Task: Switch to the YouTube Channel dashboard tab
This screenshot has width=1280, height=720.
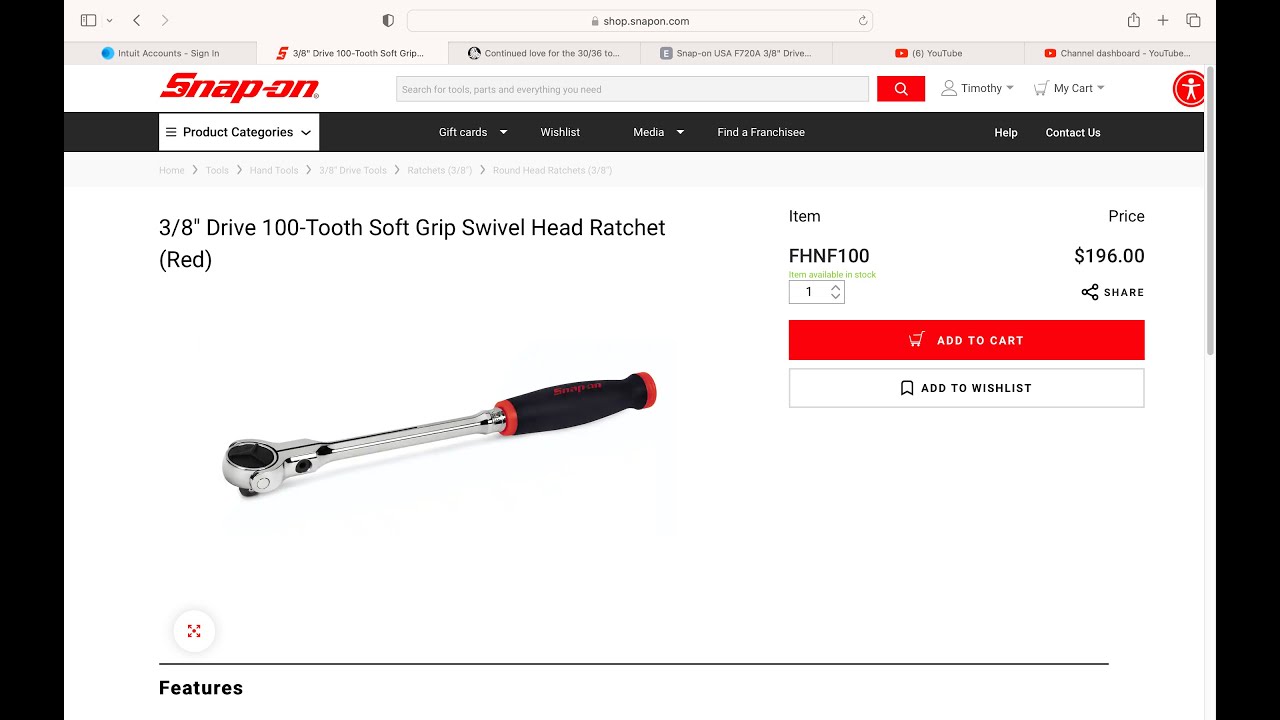Action: (1118, 53)
